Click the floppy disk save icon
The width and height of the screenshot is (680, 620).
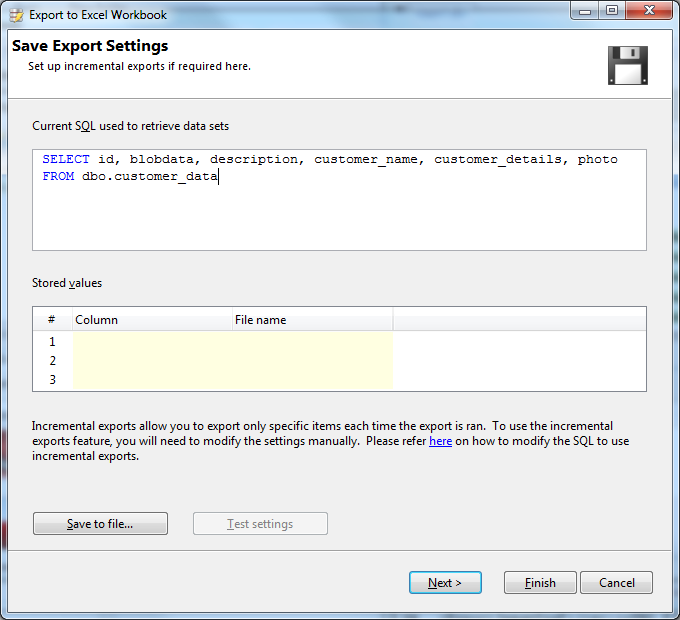628,65
